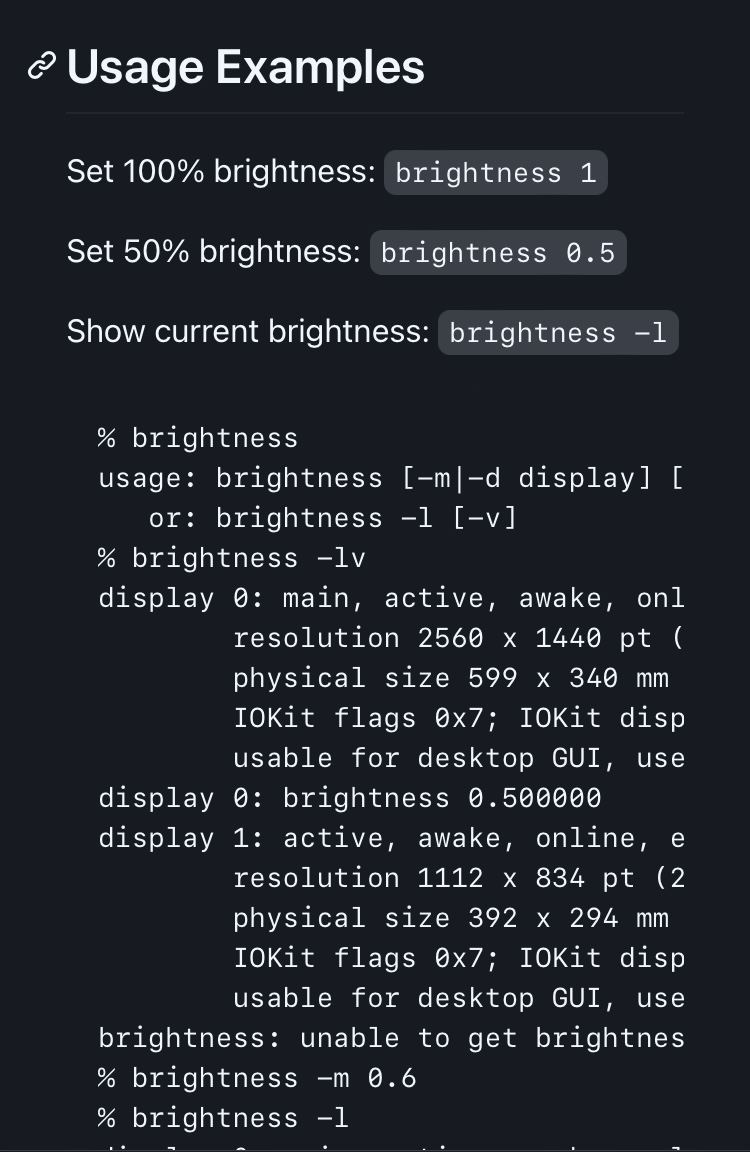
Task: Select the "brightness 0.5" inline code snippet
Action: (498, 253)
